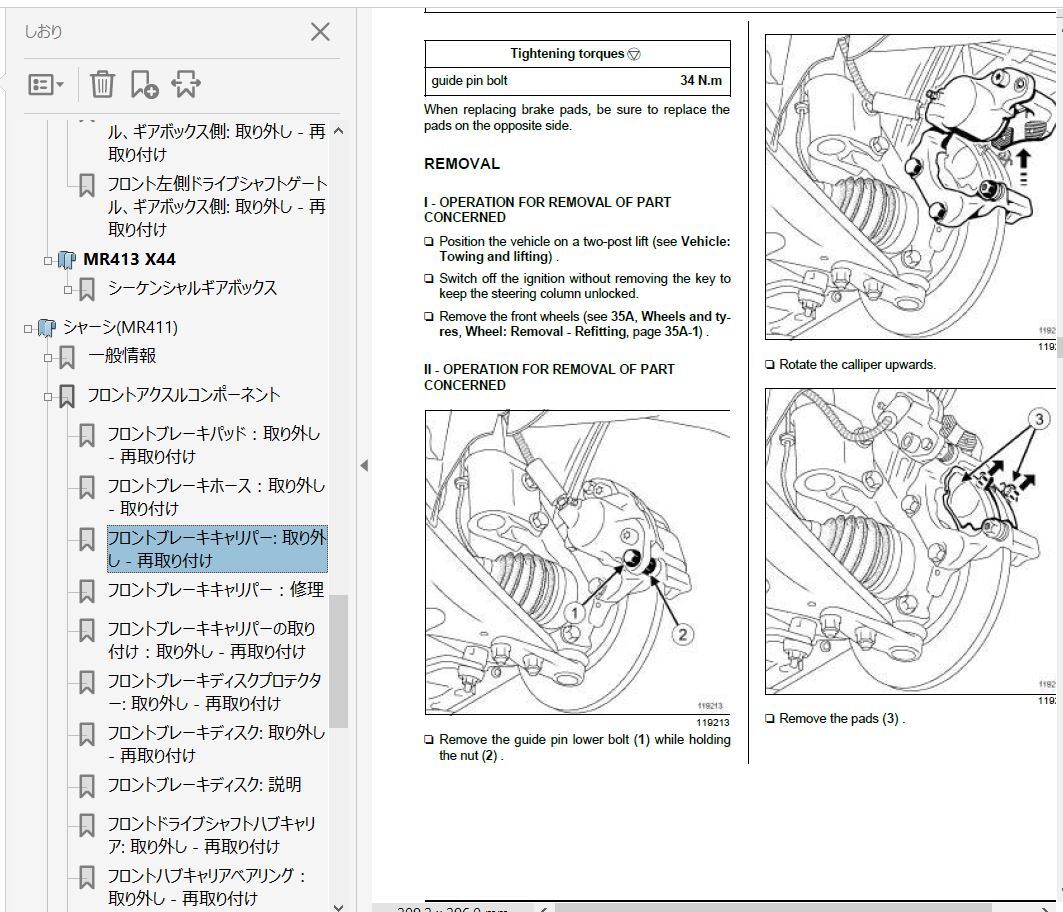Viewport: 1063px width, 912px height.
Task: Click the シーケンシャルギアボックス bookmark icon
Action: (87, 289)
